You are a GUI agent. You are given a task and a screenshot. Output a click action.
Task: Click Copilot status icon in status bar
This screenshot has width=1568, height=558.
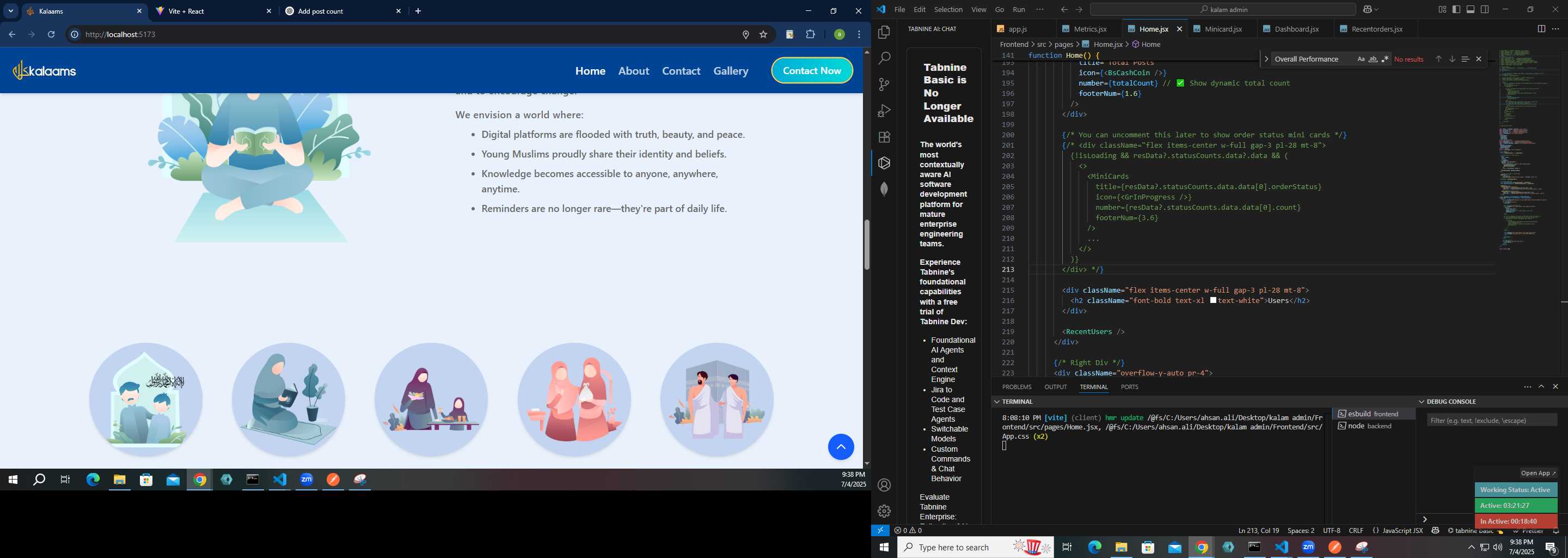(1435, 531)
